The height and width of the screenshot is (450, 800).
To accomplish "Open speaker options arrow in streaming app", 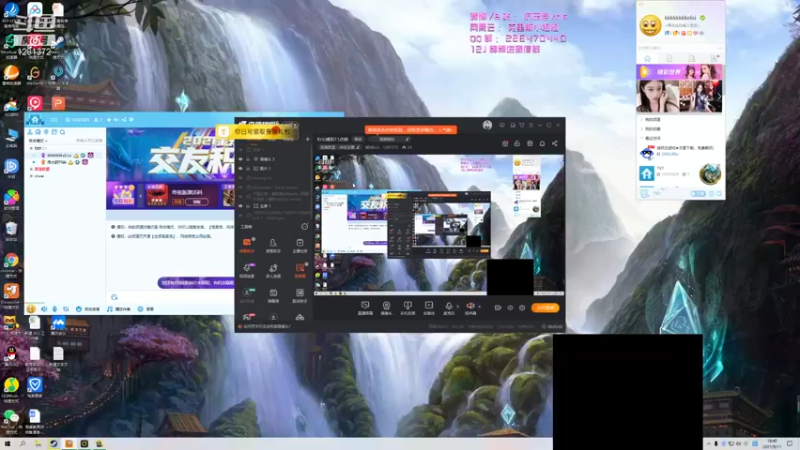I will (479, 306).
